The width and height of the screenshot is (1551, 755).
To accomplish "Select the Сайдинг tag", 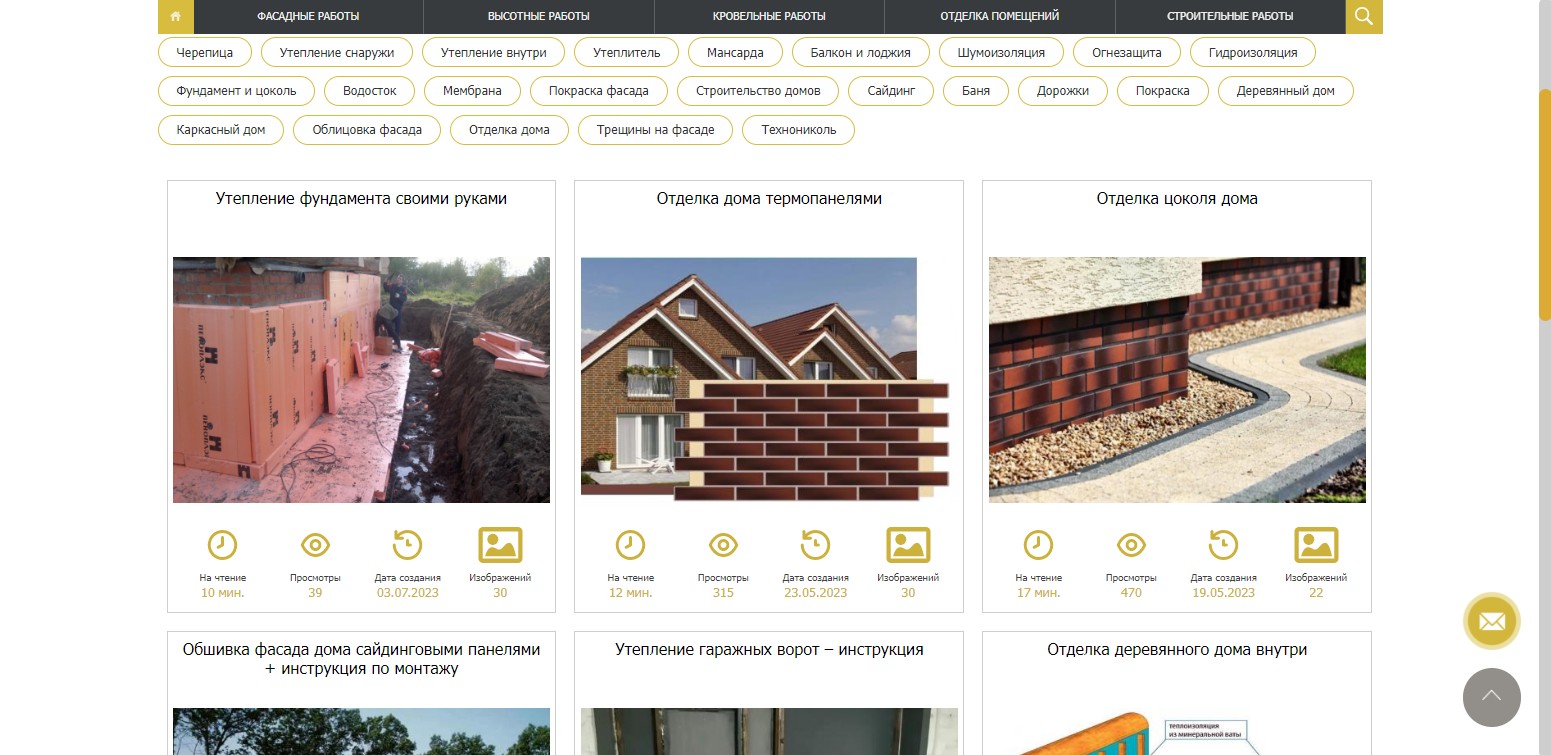I will (891, 91).
